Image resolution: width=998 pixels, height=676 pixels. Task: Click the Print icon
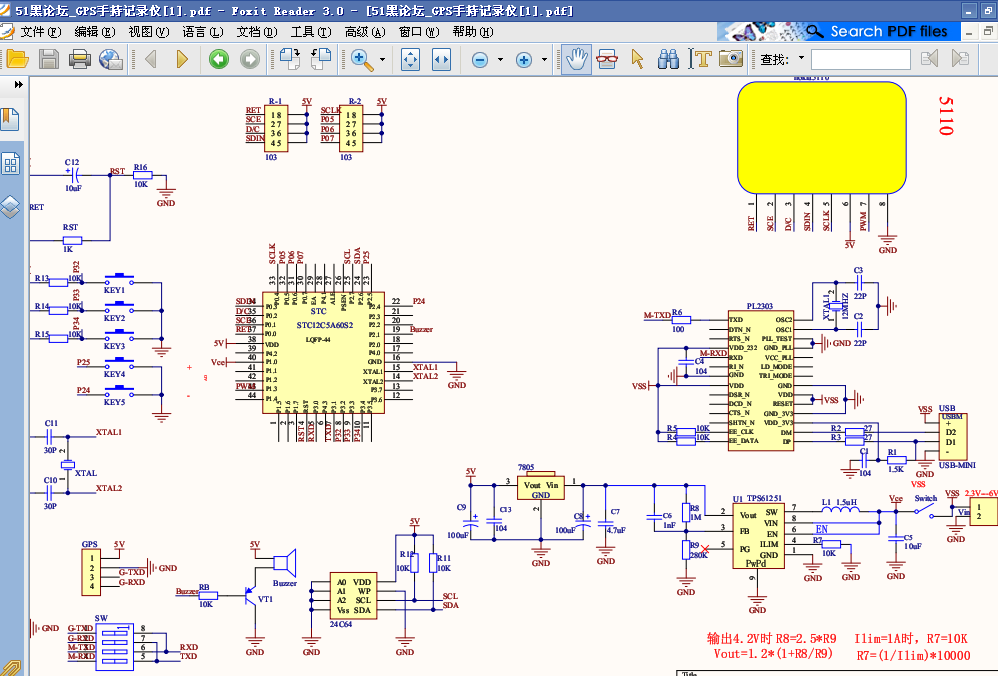80,59
